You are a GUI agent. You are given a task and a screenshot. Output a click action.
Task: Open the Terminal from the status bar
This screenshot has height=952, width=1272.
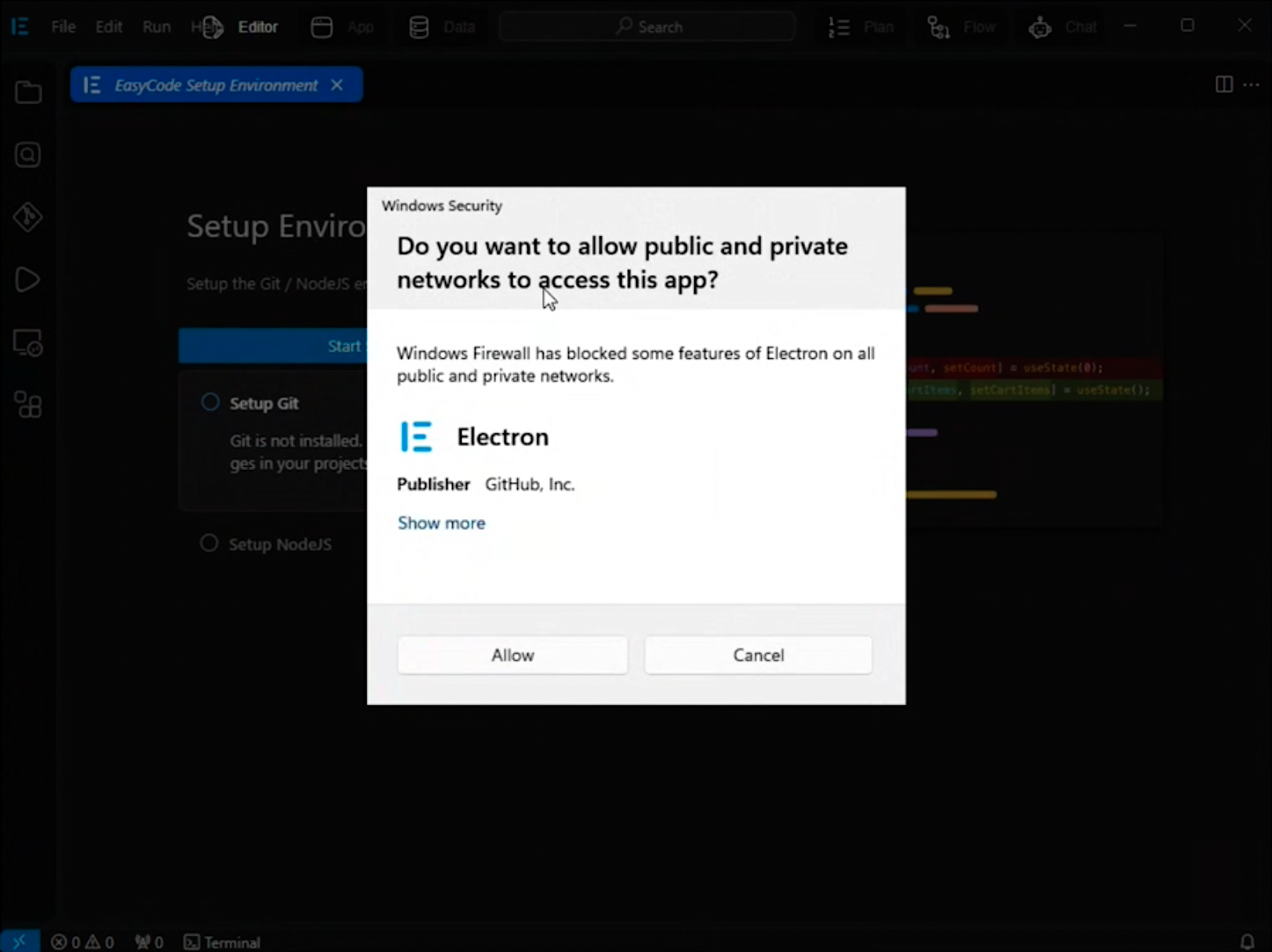click(222, 941)
